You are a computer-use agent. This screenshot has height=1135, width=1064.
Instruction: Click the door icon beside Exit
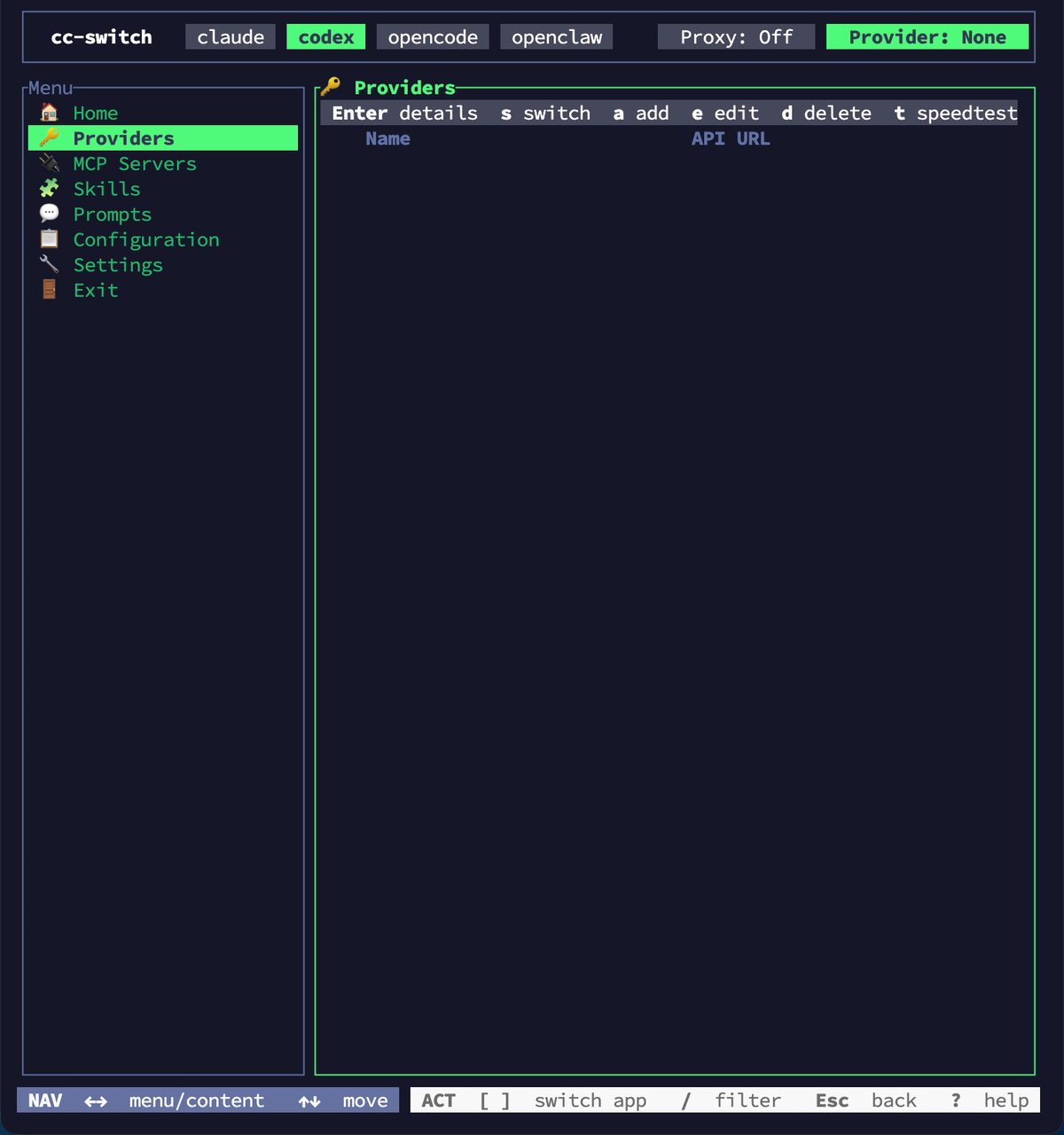(x=50, y=289)
